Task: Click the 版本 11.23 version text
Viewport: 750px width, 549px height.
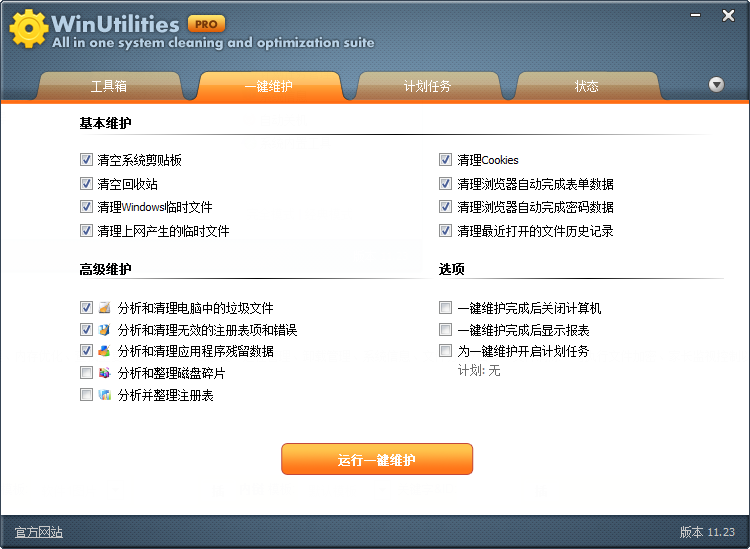Action: [x=707, y=532]
